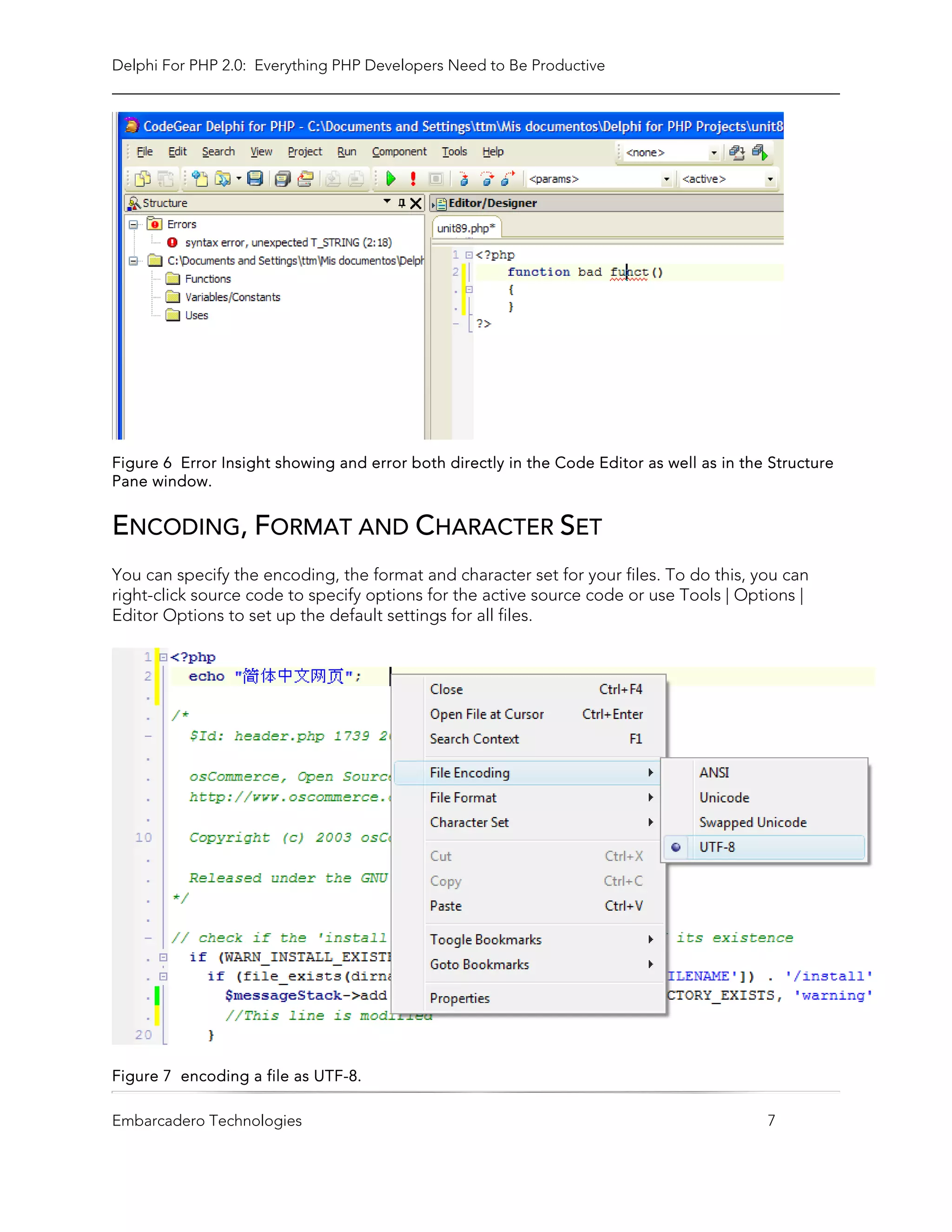This screenshot has width=952, height=1232.
Task: Open the Search menu
Action: tap(218, 152)
